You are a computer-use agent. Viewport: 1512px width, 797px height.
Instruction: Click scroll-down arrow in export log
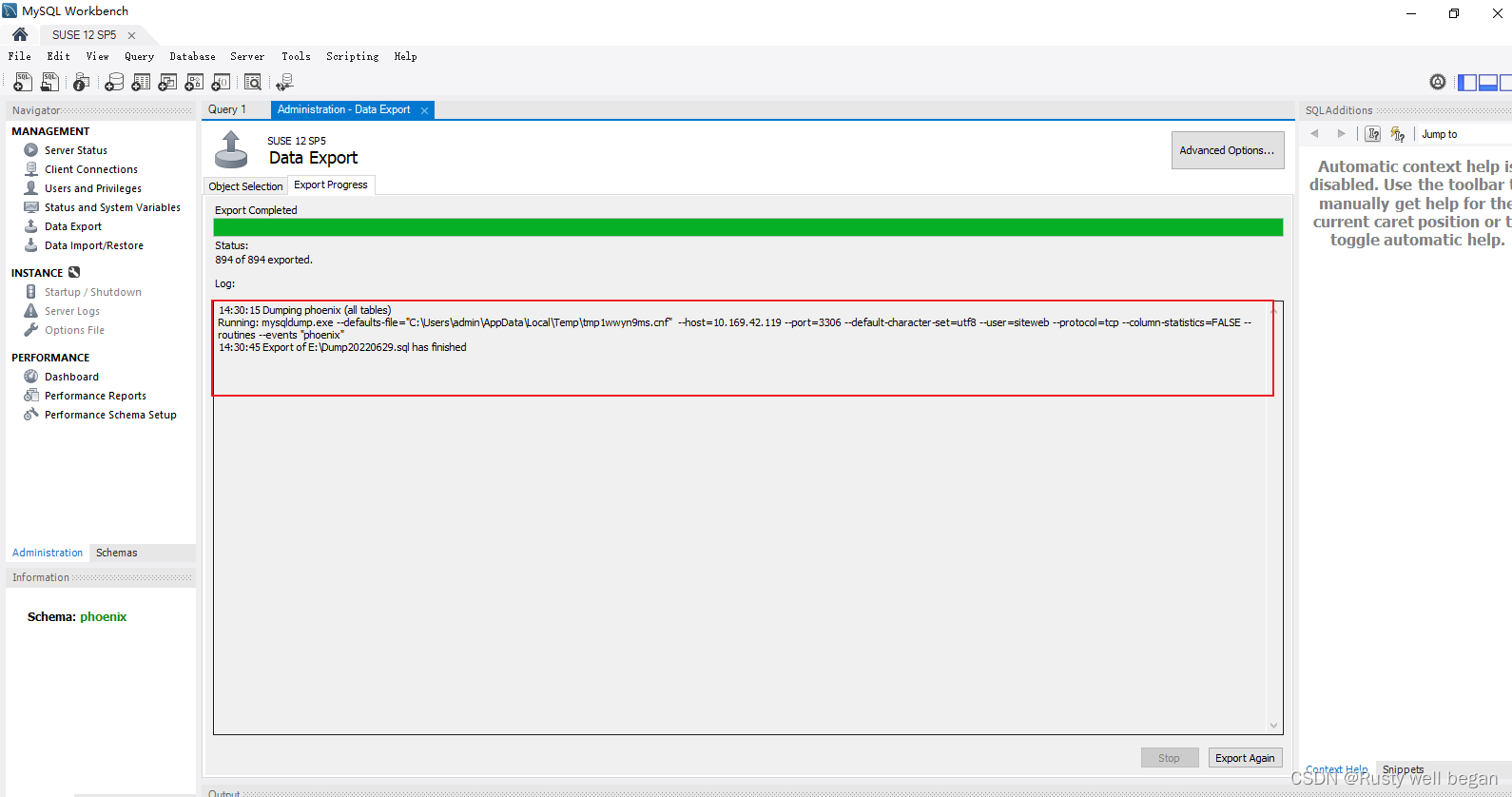pos(1274,726)
